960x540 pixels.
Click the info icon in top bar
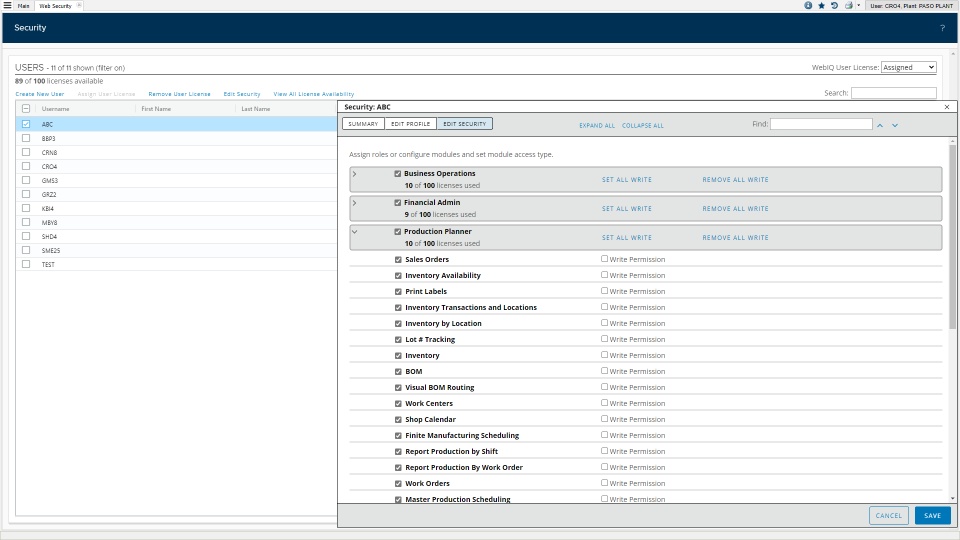pos(808,5)
